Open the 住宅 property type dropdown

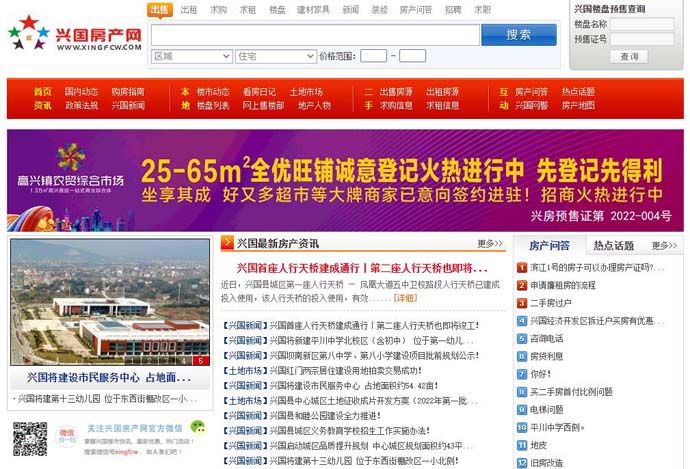tap(276, 56)
